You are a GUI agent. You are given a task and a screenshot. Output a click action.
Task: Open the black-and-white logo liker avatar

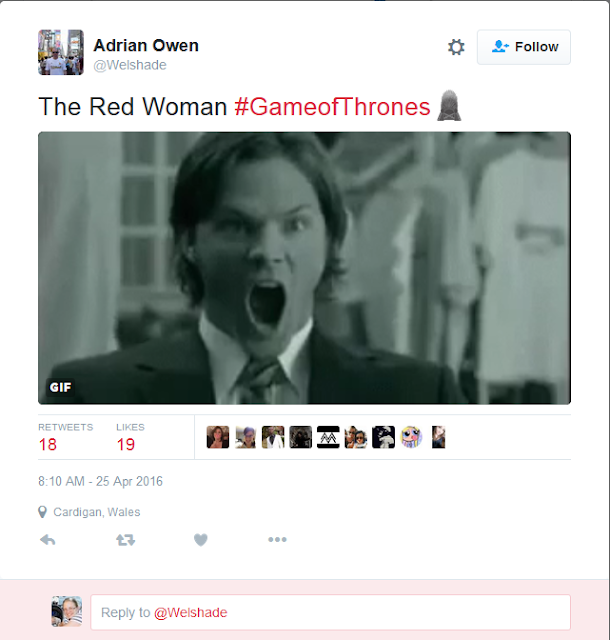coord(328,437)
